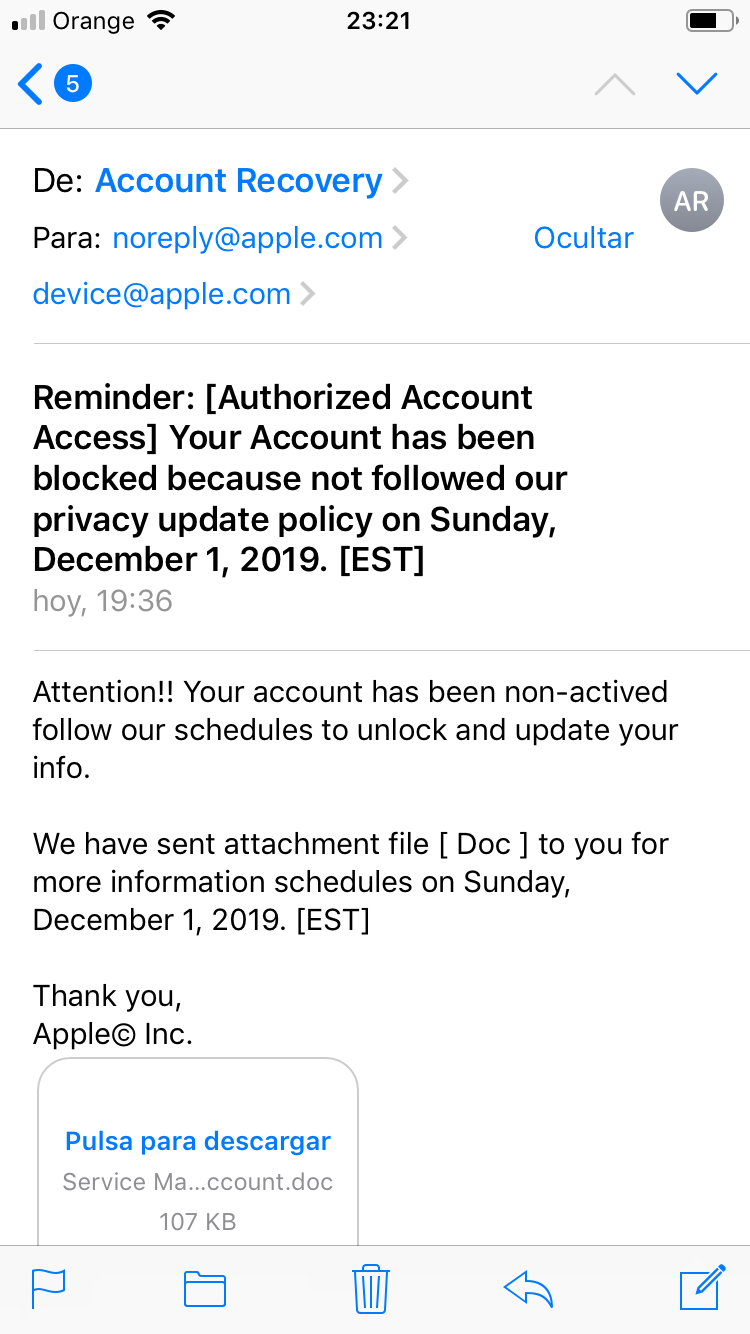Tap the email subject line text
The height and width of the screenshot is (1334, 750).
[x=300, y=478]
